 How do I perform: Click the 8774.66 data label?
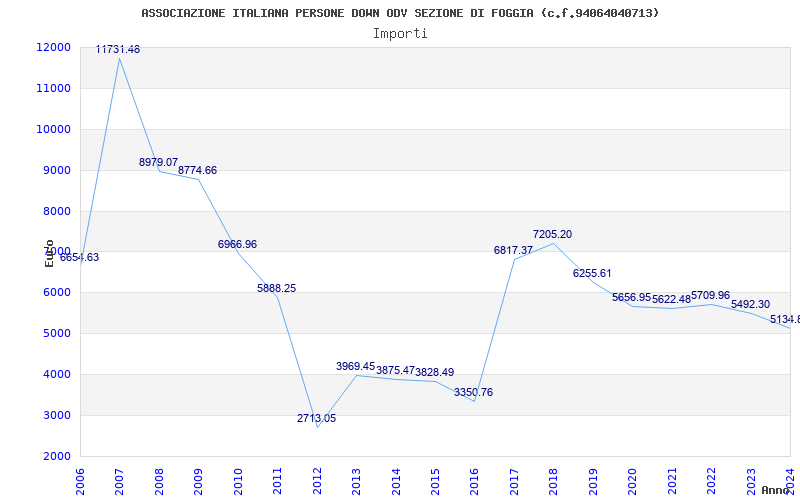(197, 170)
